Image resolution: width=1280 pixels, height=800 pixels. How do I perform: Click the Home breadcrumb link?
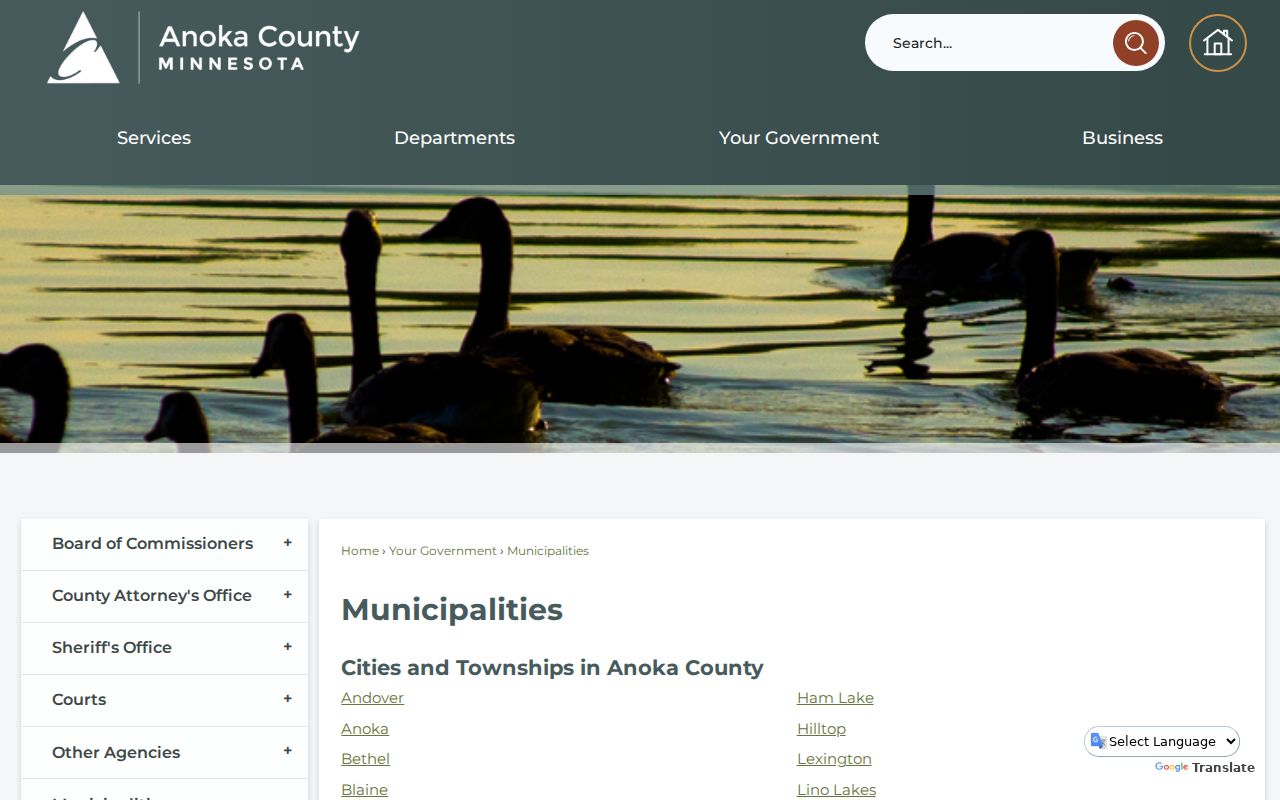(x=360, y=551)
